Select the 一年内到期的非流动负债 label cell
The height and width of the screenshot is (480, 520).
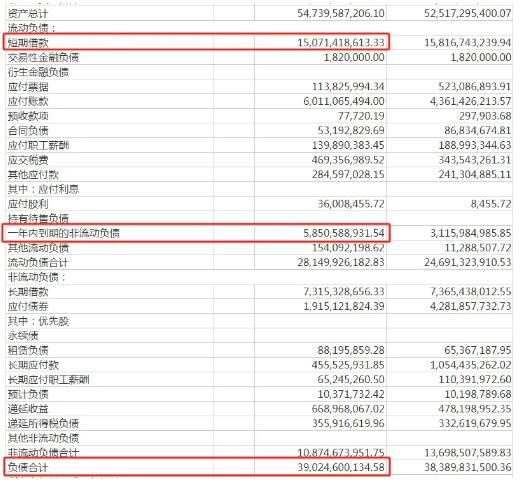pos(110,233)
